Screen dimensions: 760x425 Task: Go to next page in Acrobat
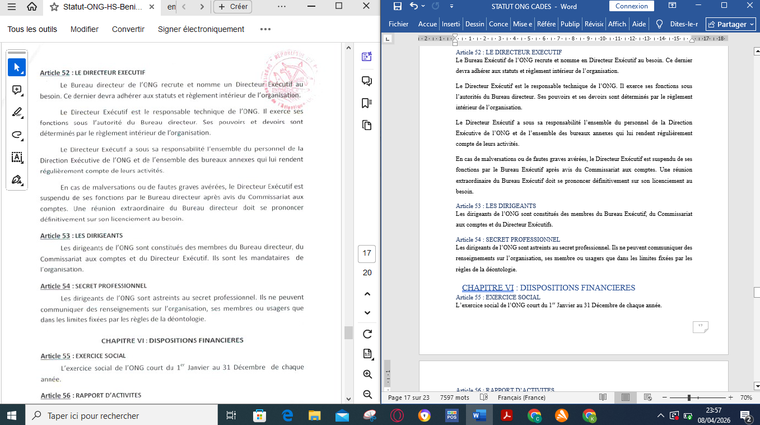click(367, 313)
